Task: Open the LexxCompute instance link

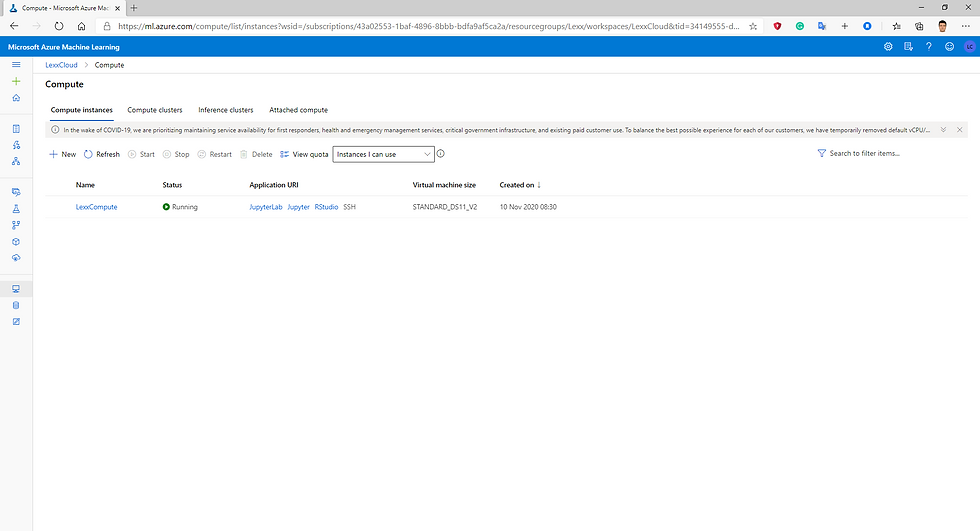Action: pos(96,207)
